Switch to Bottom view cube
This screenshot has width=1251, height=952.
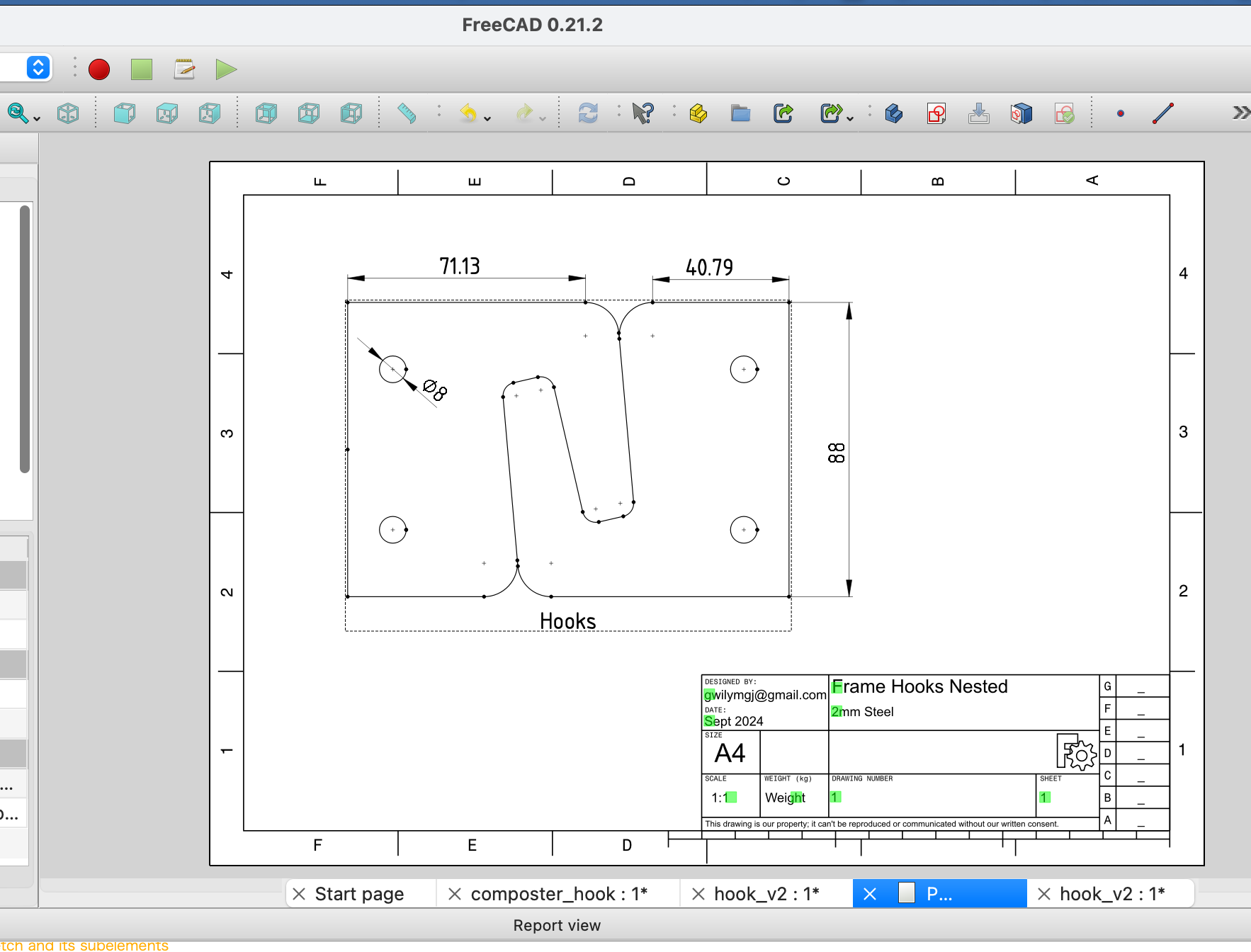pos(309,113)
